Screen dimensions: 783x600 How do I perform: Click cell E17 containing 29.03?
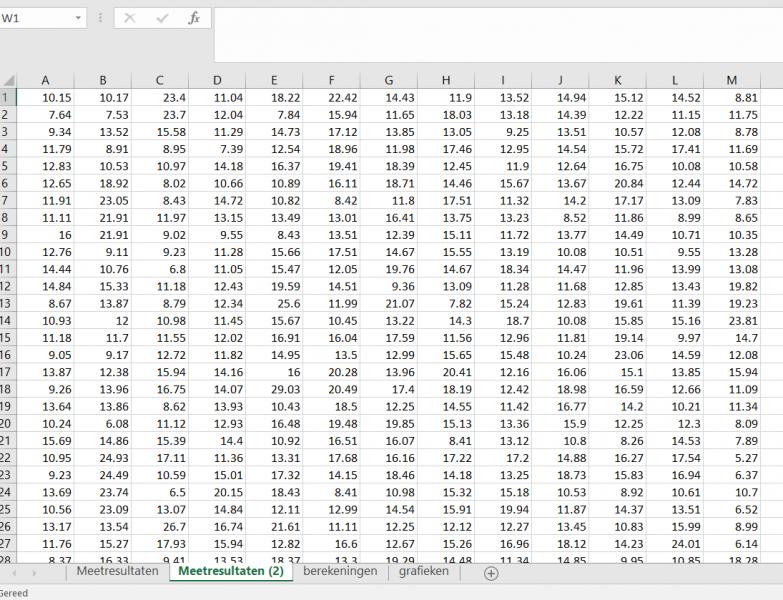point(274,389)
